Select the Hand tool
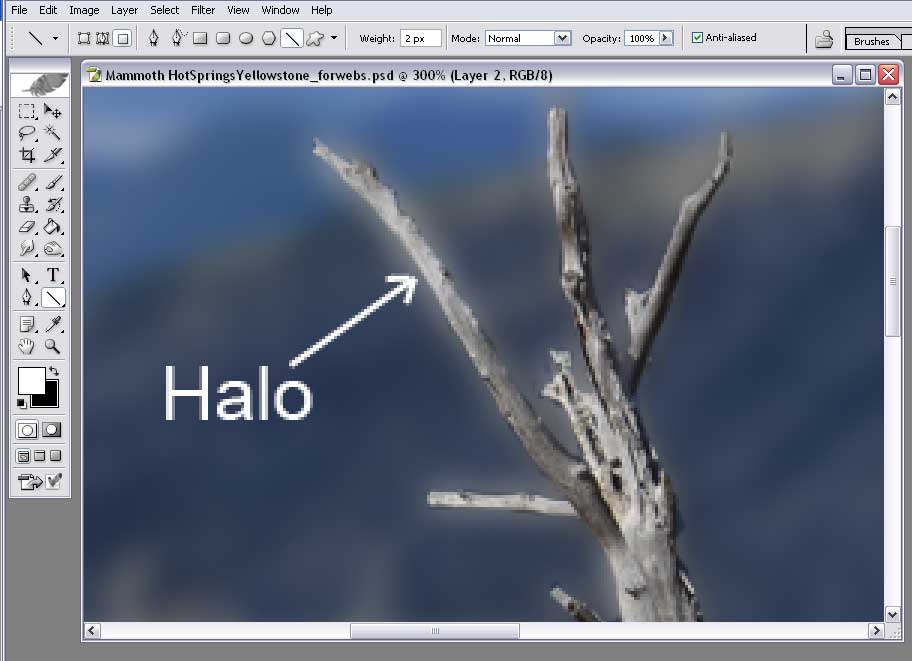This screenshot has height=661, width=912. [x=28, y=347]
